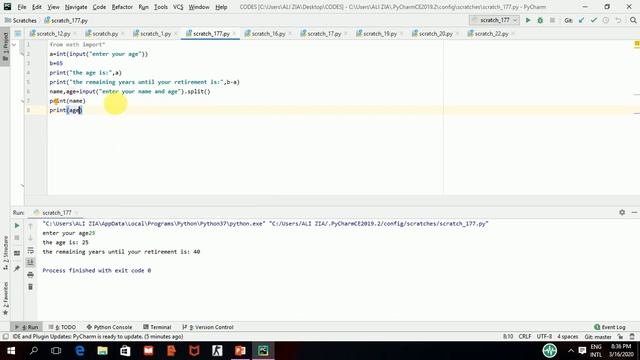Image resolution: width=640 pixels, height=360 pixels.
Task: Open Git: master branch popup
Action: (598, 337)
